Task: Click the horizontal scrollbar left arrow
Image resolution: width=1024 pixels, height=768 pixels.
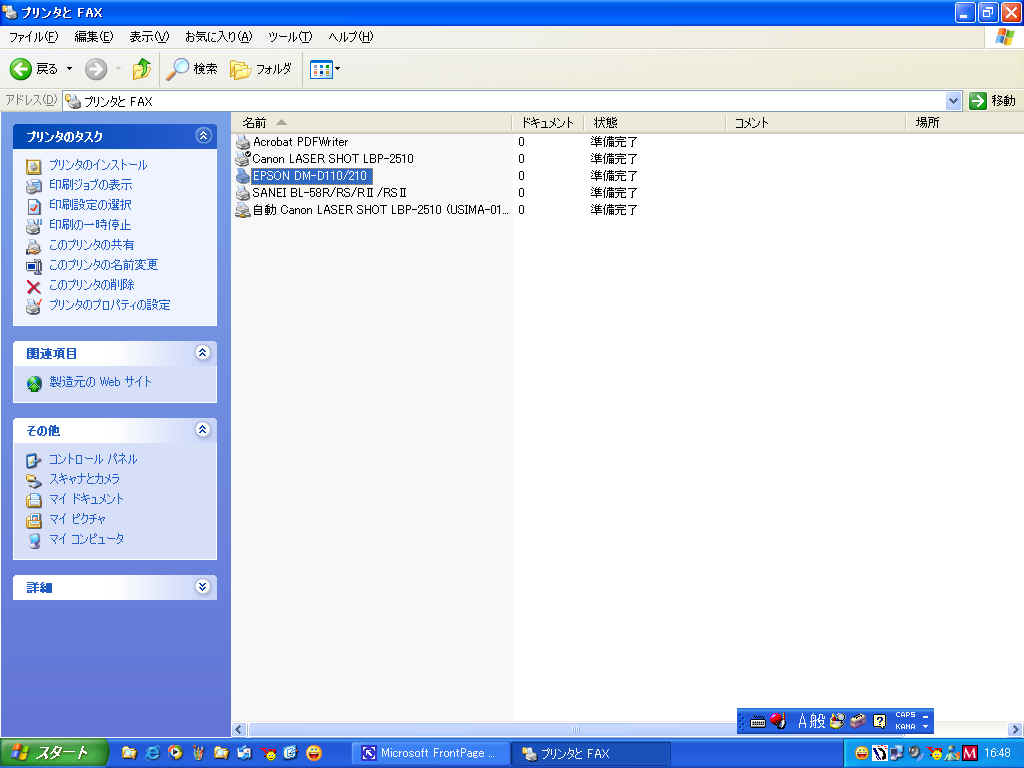Action: tap(239, 729)
